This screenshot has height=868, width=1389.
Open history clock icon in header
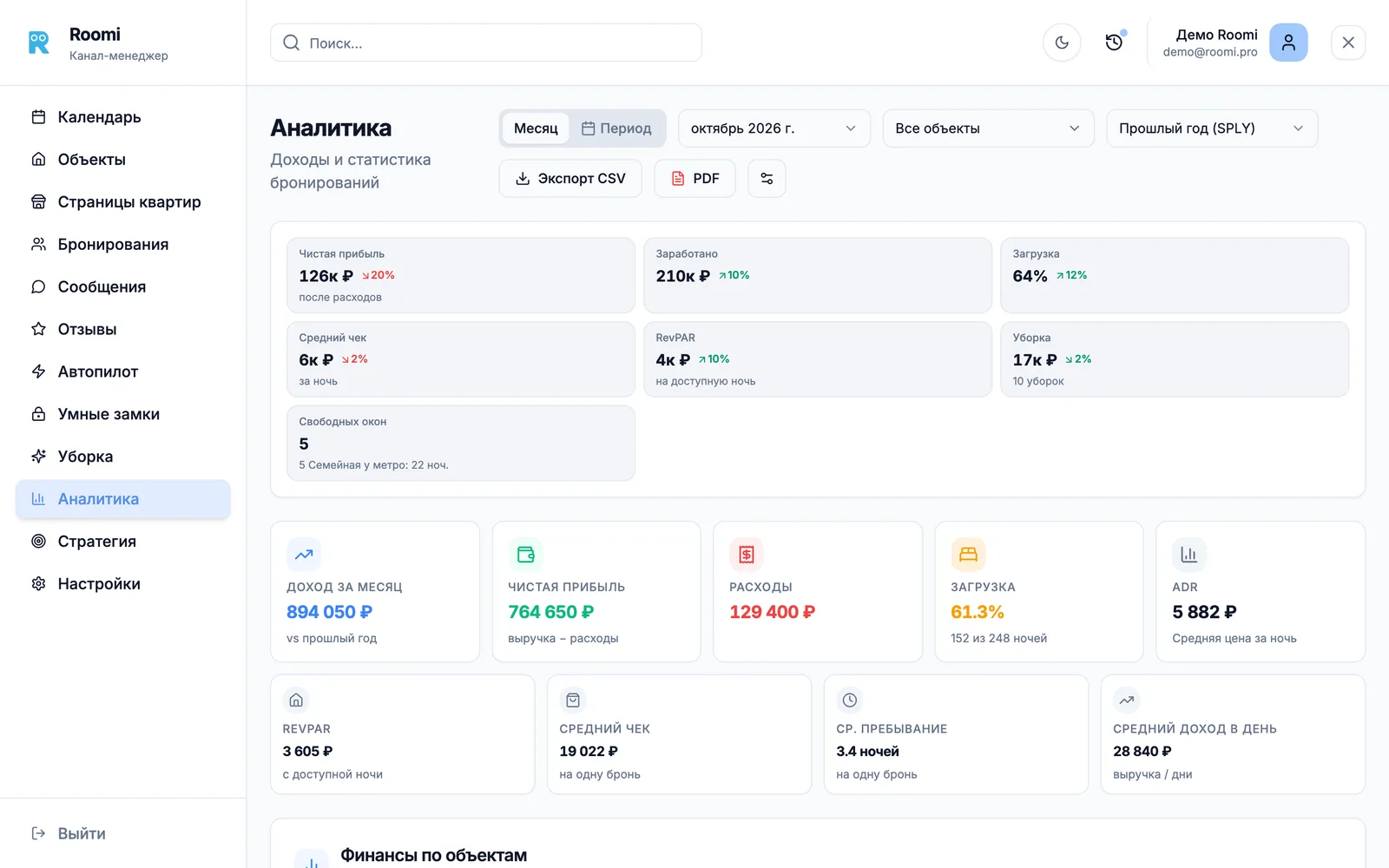pyautogui.click(x=1114, y=43)
